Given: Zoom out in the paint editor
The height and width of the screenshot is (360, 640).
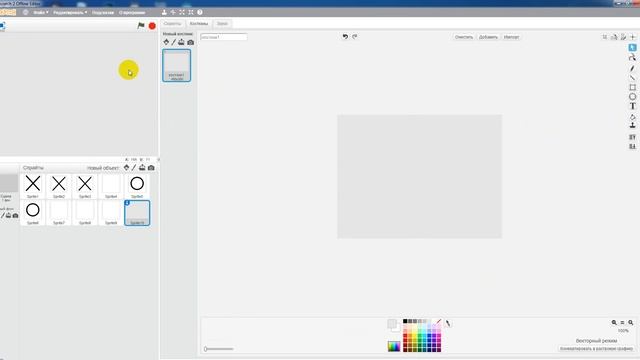Looking at the screenshot, I should pyautogui.click(x=614, y=322).
